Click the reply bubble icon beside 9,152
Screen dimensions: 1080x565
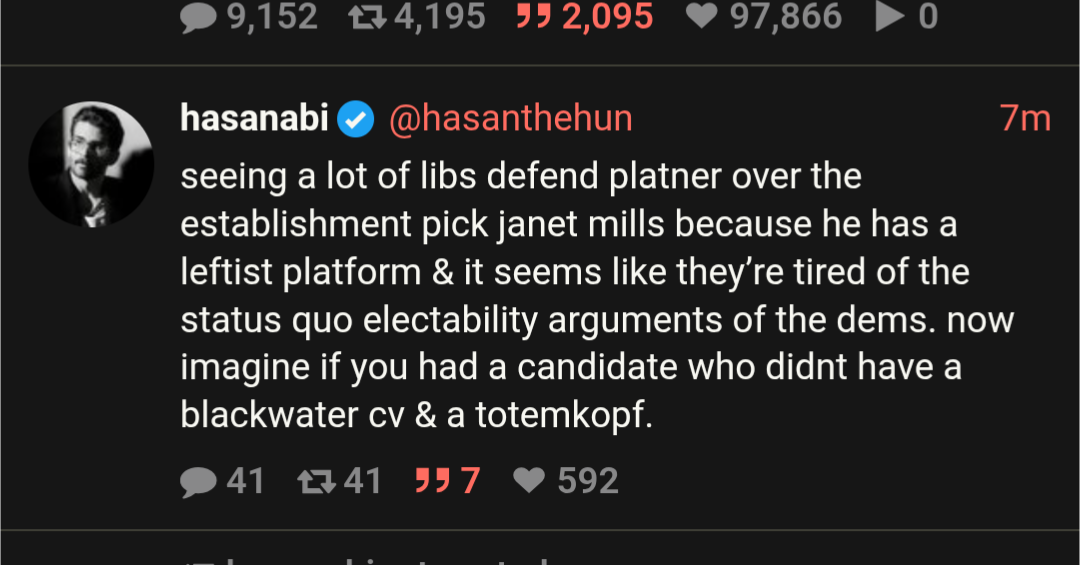(x=199, y=17)
